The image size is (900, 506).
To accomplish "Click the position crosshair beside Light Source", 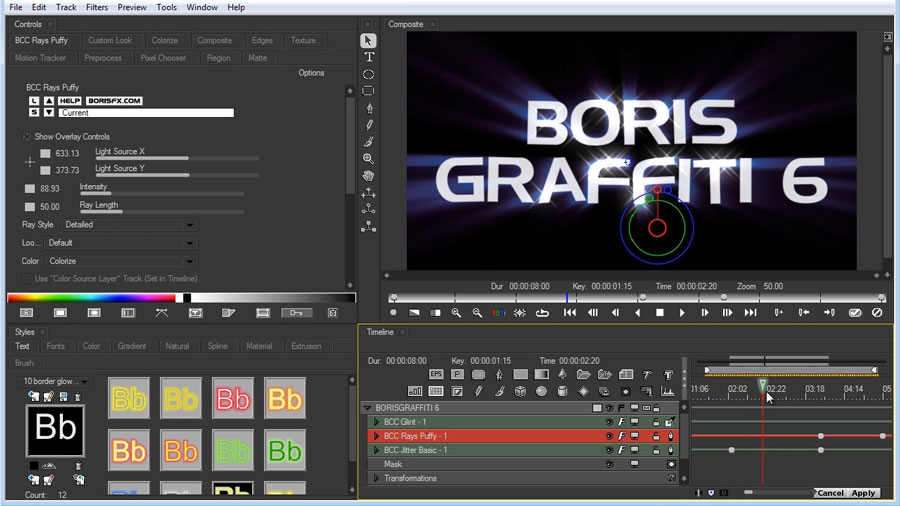I will click(30, 162).
